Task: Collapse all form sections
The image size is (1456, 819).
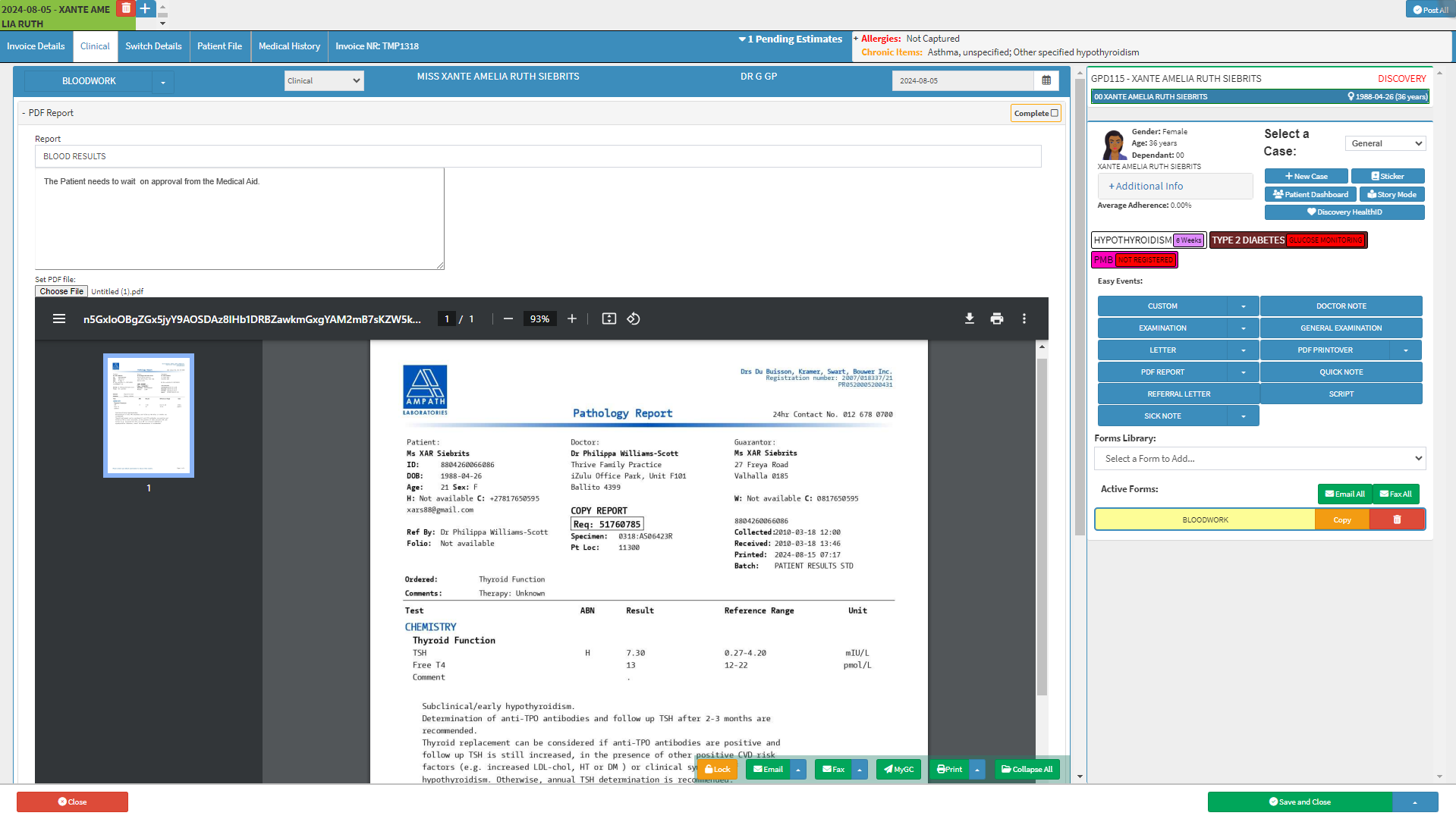Action: [1027, 769]
